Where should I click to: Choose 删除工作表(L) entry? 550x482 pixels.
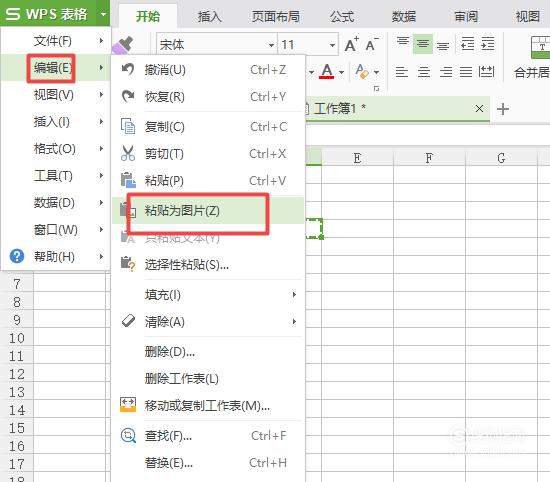point(208,379)
